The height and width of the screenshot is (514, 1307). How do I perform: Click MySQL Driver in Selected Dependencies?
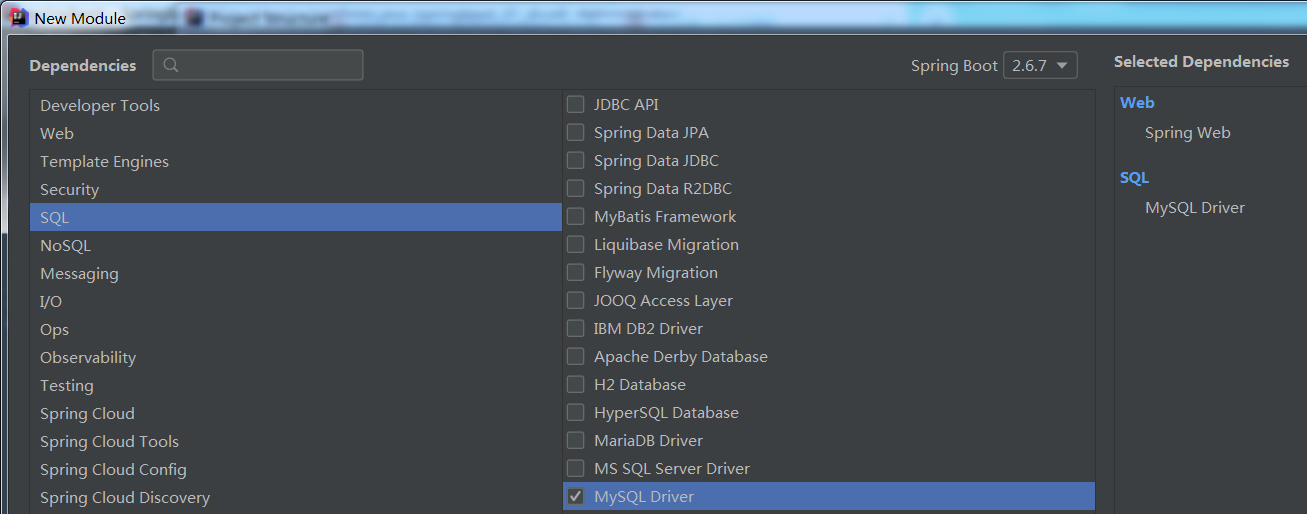pyautogui.click(x=1195, y=208)
